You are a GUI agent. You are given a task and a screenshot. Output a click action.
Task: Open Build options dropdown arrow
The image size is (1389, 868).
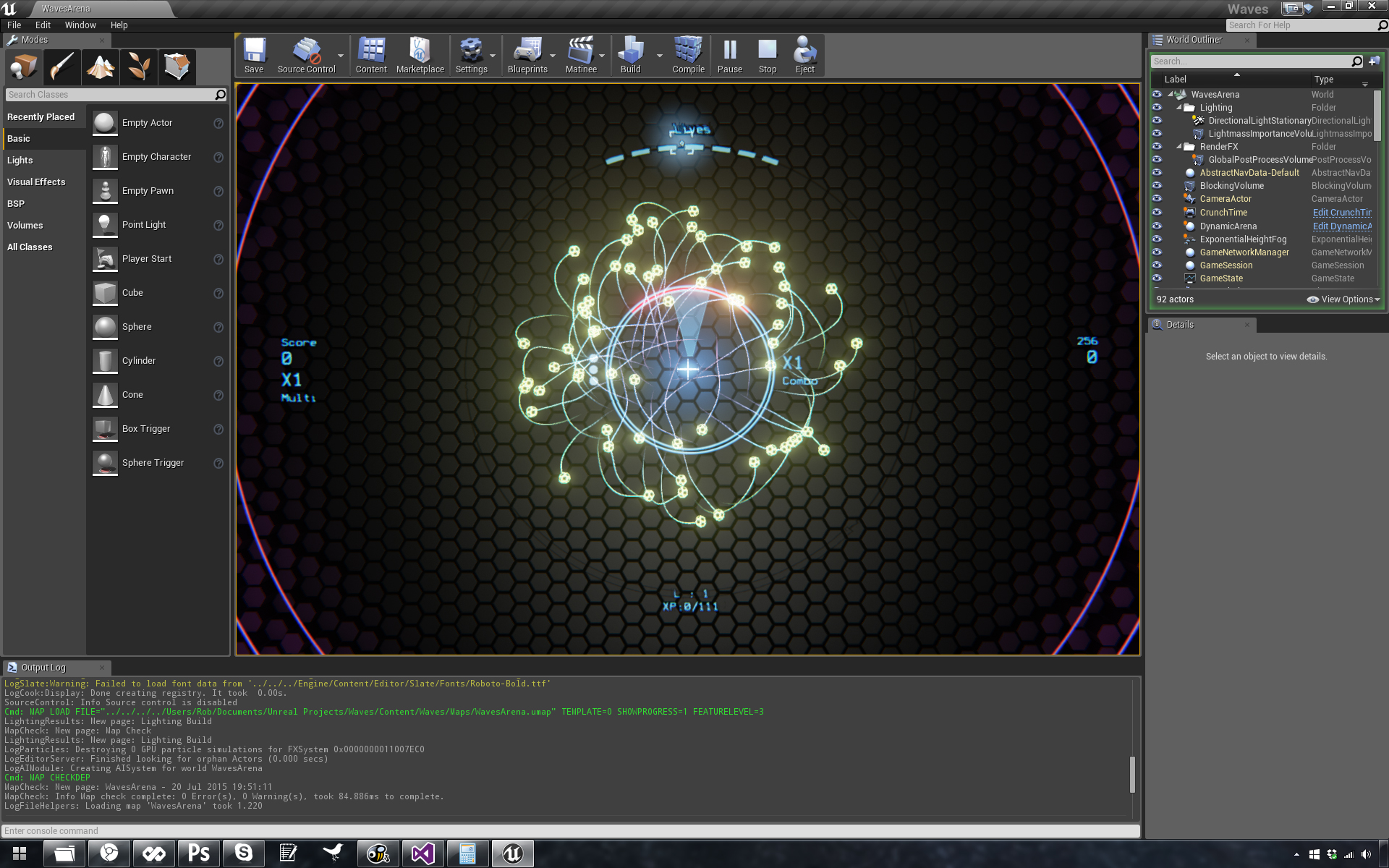point(659,56)
